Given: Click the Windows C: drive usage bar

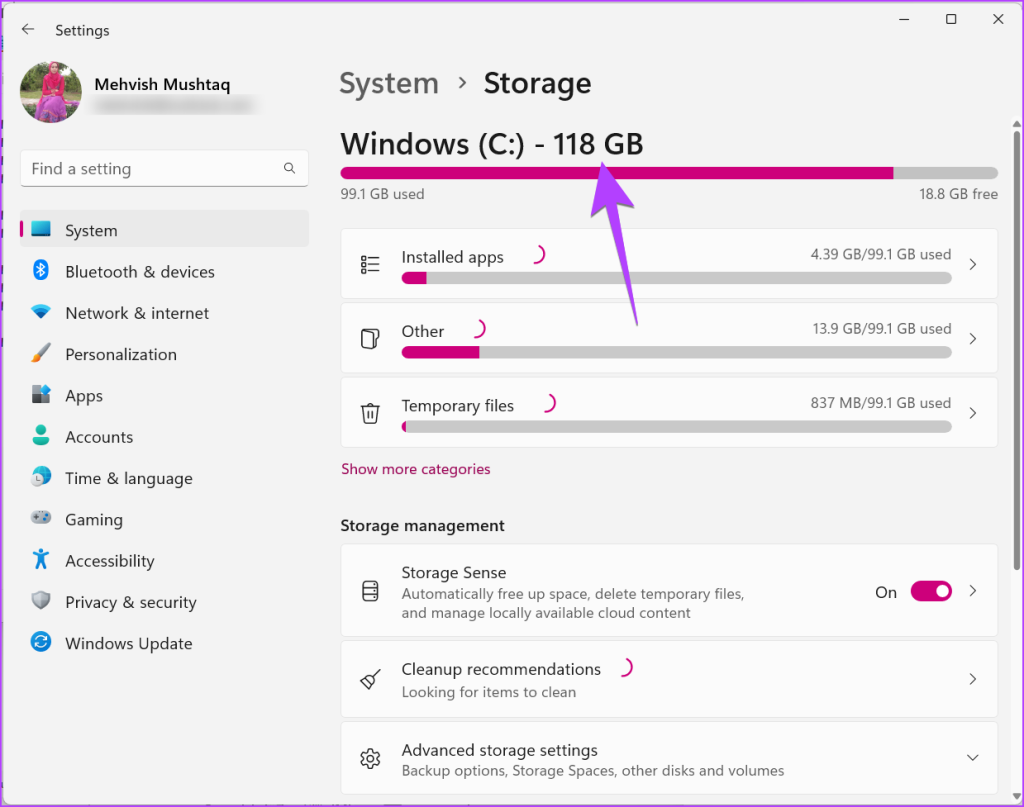Looking at the screenshot, I should point(668,173).
